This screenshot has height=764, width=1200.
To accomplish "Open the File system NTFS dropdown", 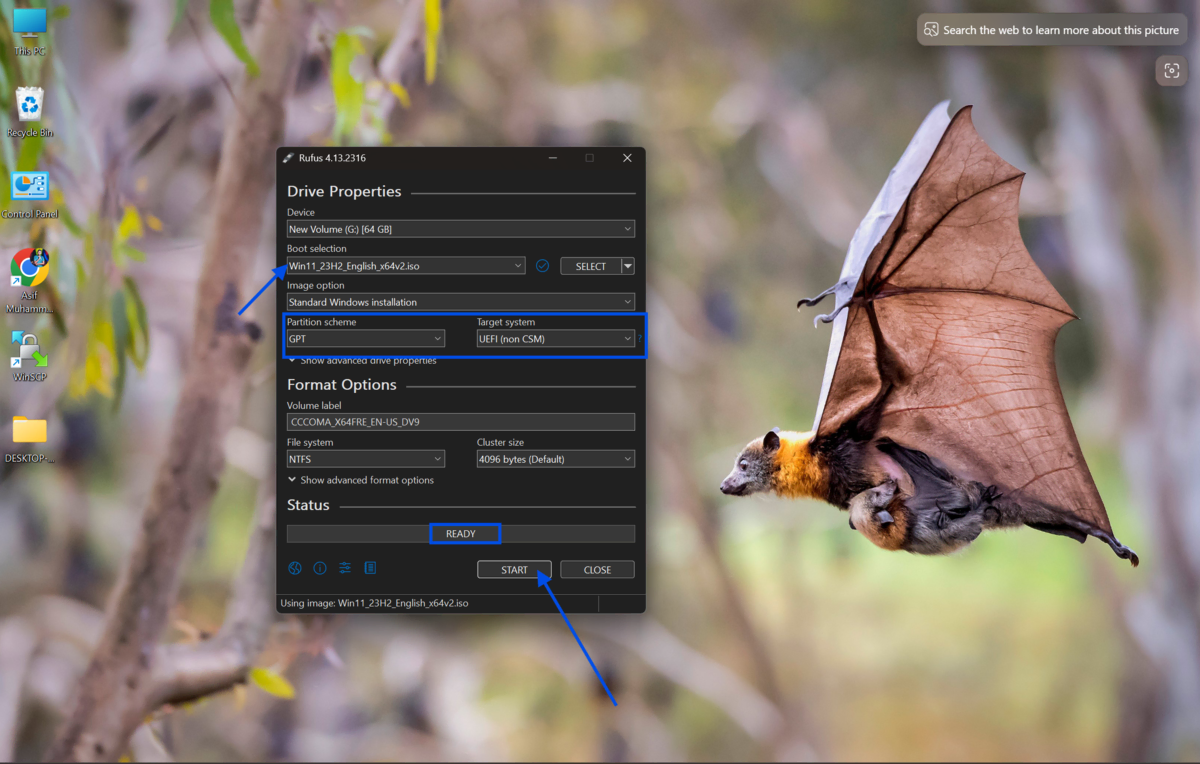I will (365, 459).
